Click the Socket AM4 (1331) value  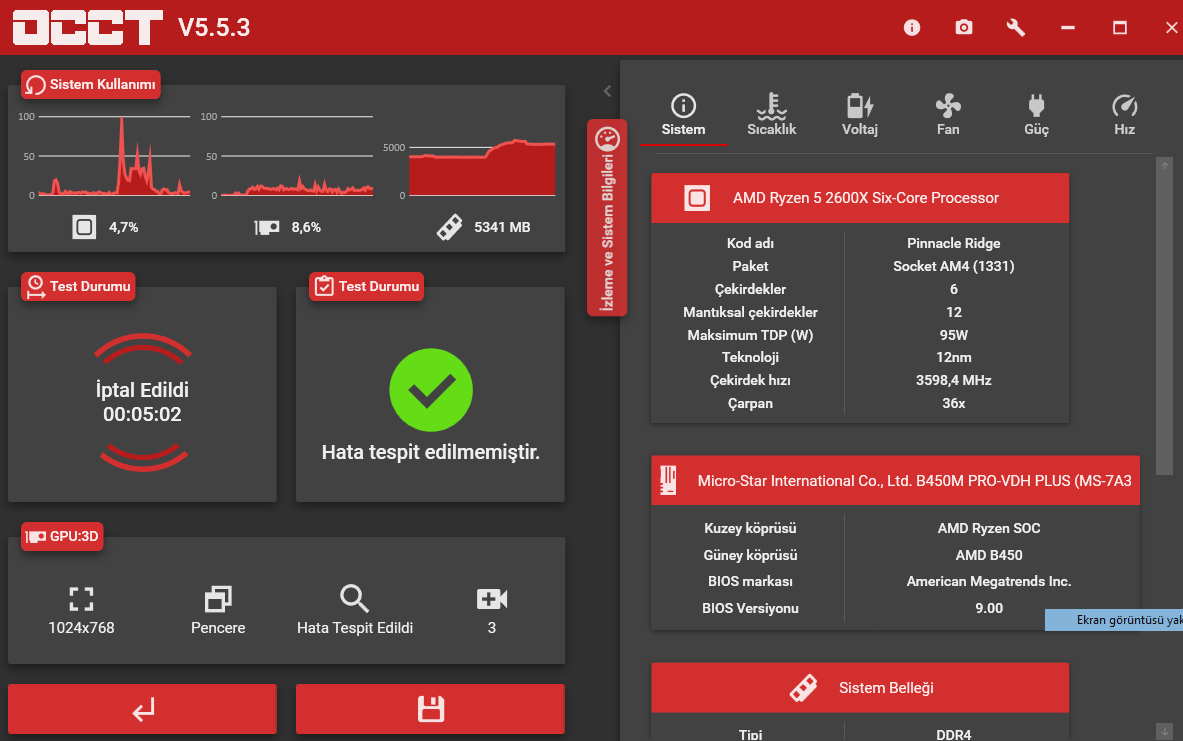[954, 266]
